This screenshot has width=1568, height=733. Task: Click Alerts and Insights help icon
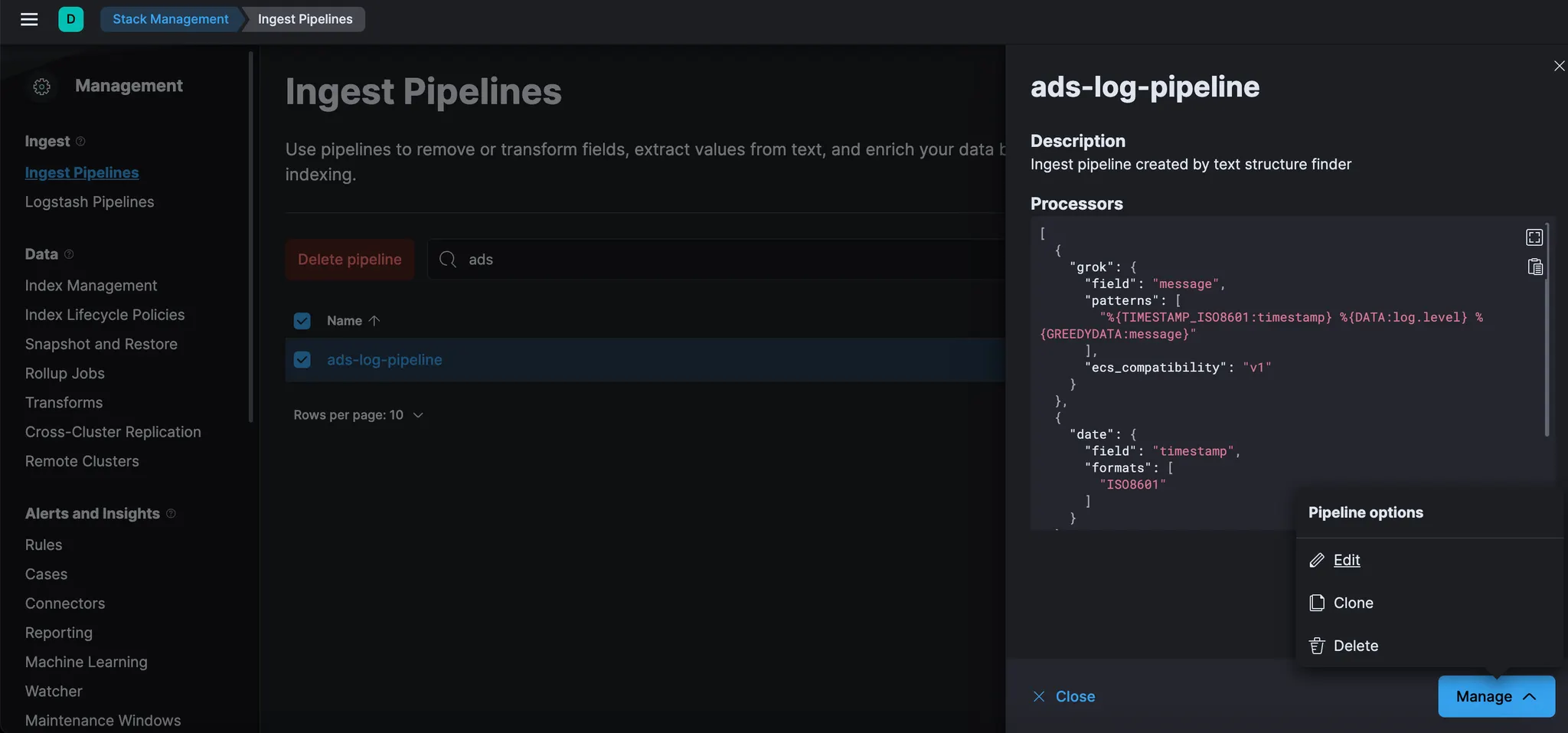pyautogui.click(x=171, y=513)
